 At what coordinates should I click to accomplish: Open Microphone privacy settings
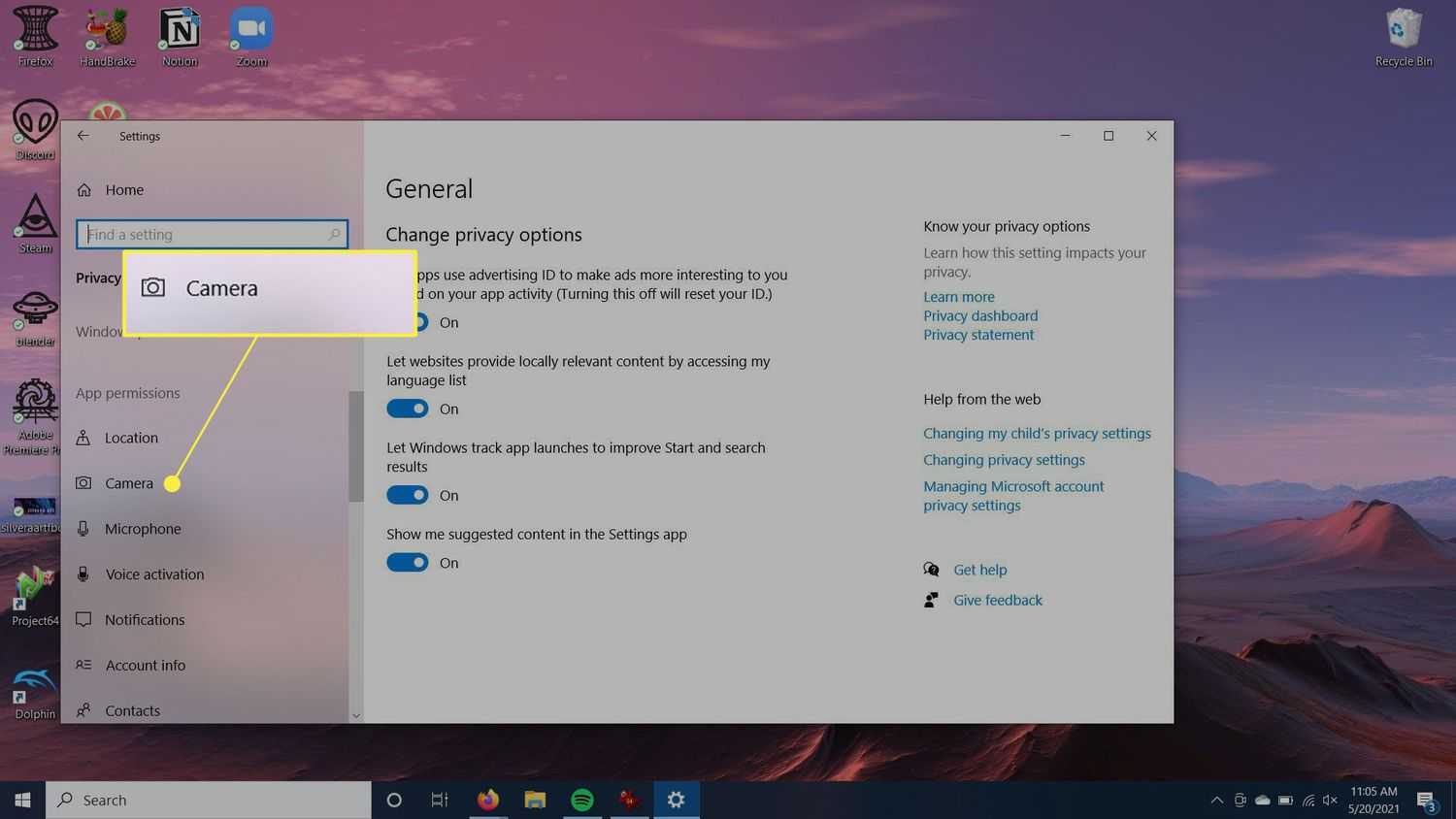(x=143, y=529)
